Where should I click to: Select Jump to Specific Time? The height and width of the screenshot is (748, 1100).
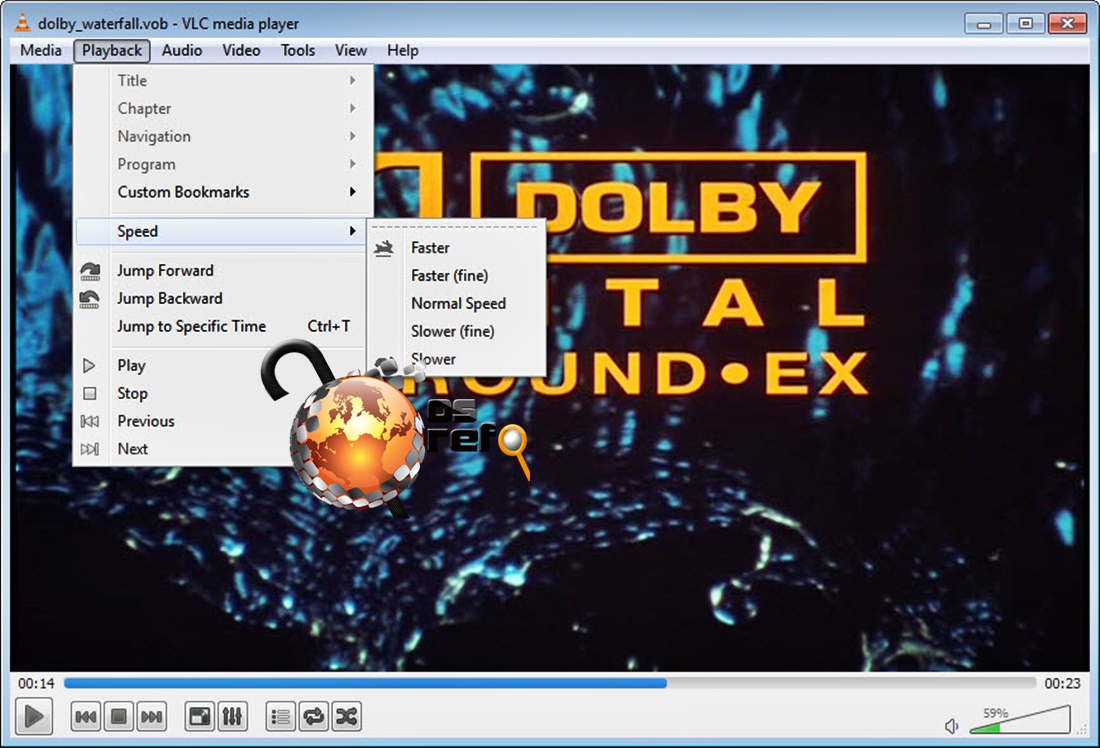pos(223,326)
